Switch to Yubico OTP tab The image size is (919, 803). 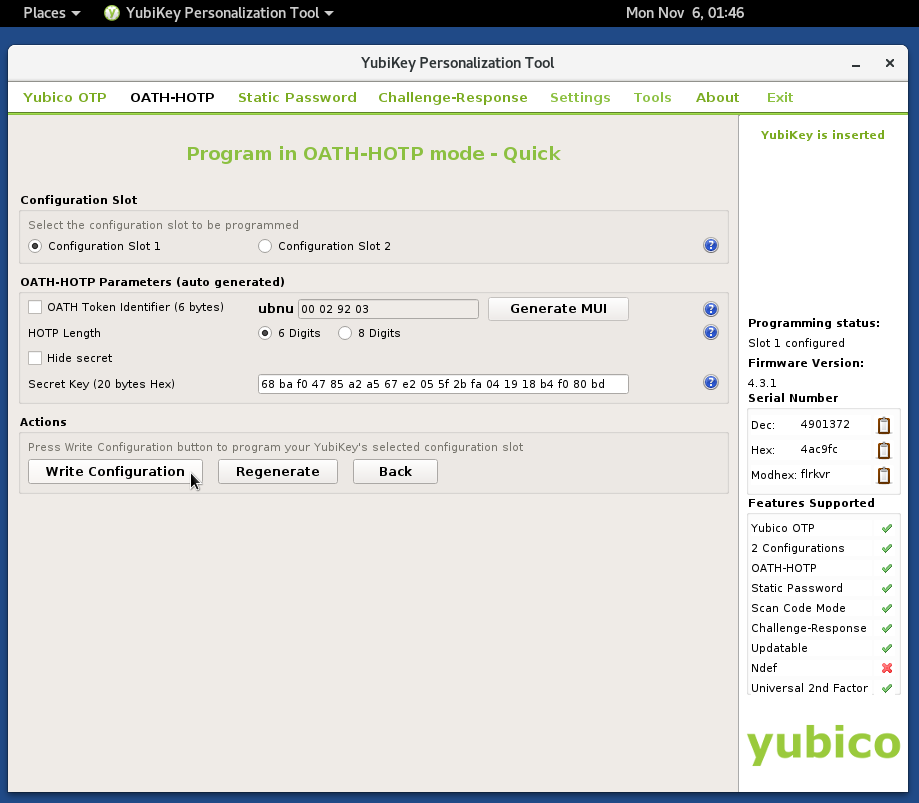tap(64, 97)
